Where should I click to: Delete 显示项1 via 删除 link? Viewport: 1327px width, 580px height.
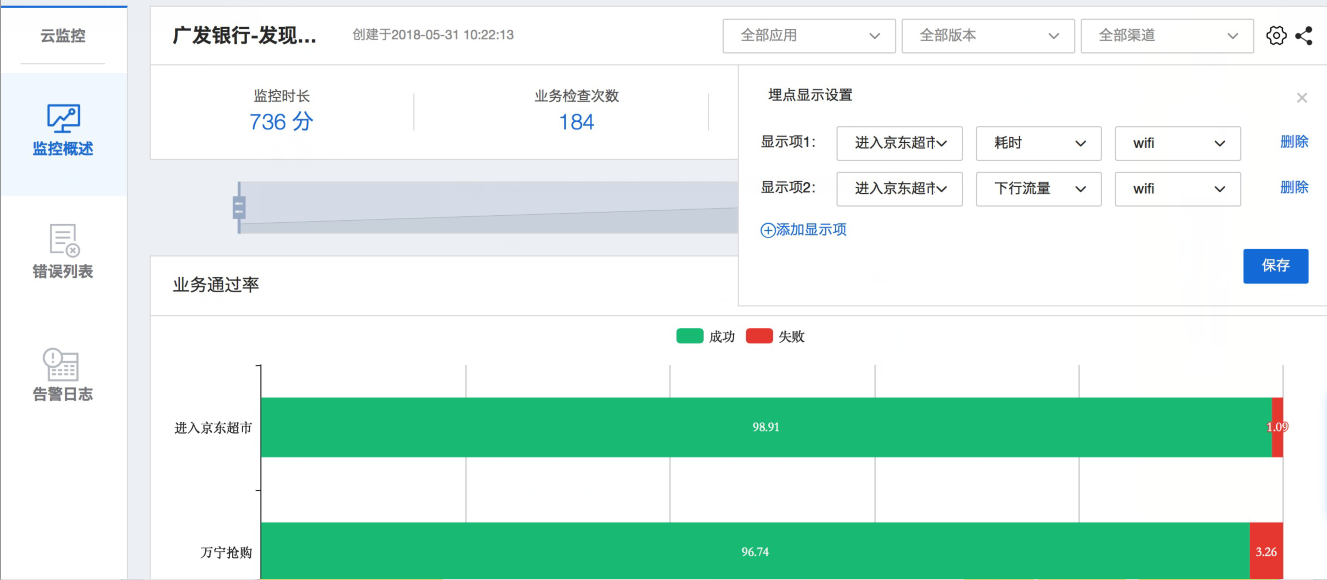coord(1294,142)
